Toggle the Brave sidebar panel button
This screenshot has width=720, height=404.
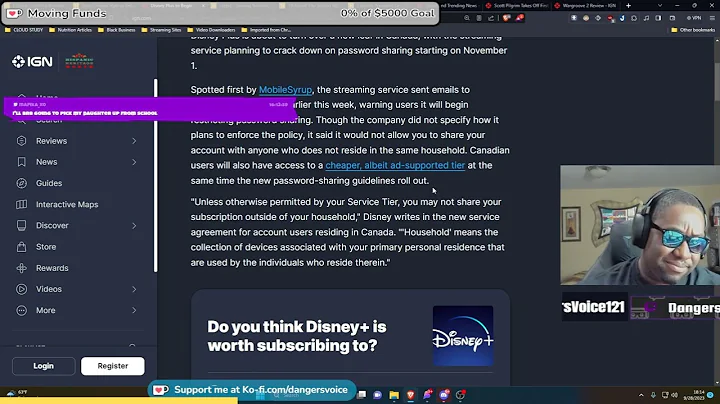click(658, 18)
